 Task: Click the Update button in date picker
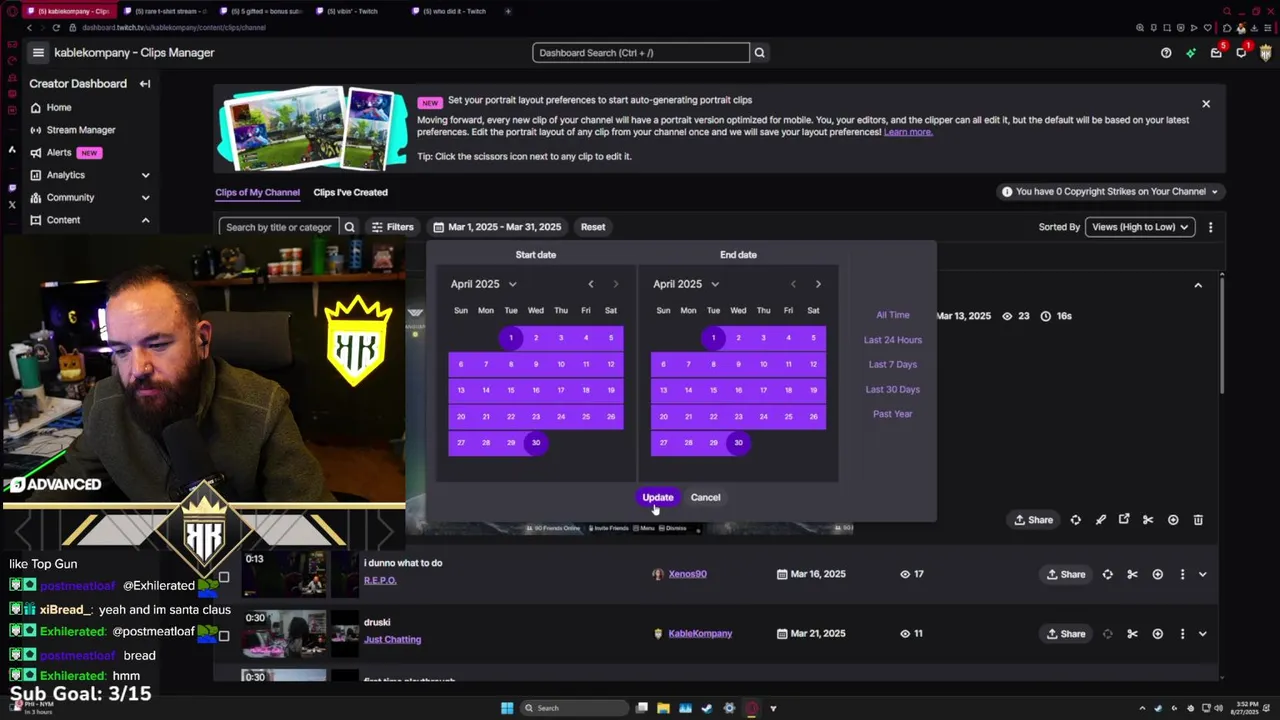tap(658, 498)
